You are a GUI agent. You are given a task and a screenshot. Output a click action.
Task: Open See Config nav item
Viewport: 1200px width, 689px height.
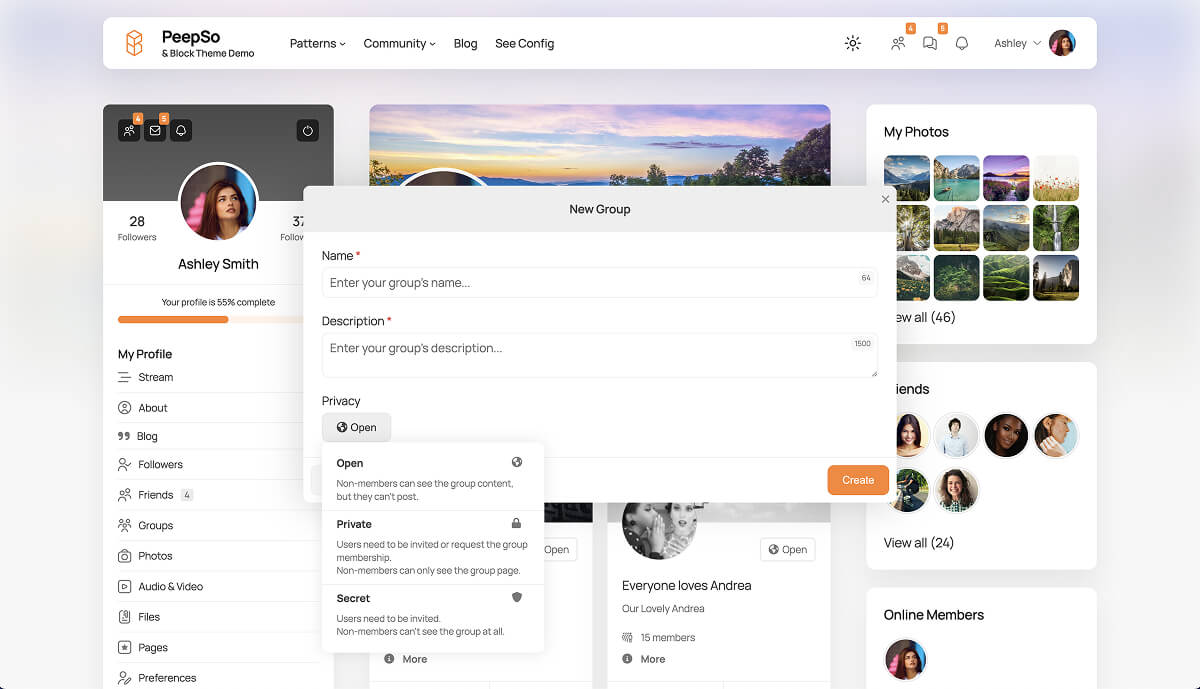click(524, 43)
